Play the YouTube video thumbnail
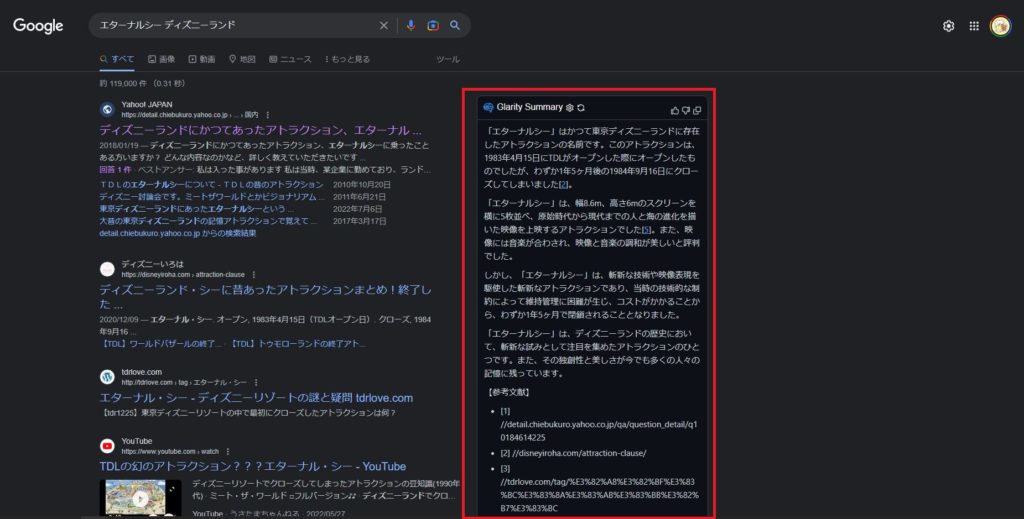Screen dimensions: 1024x519 (140, 498)
